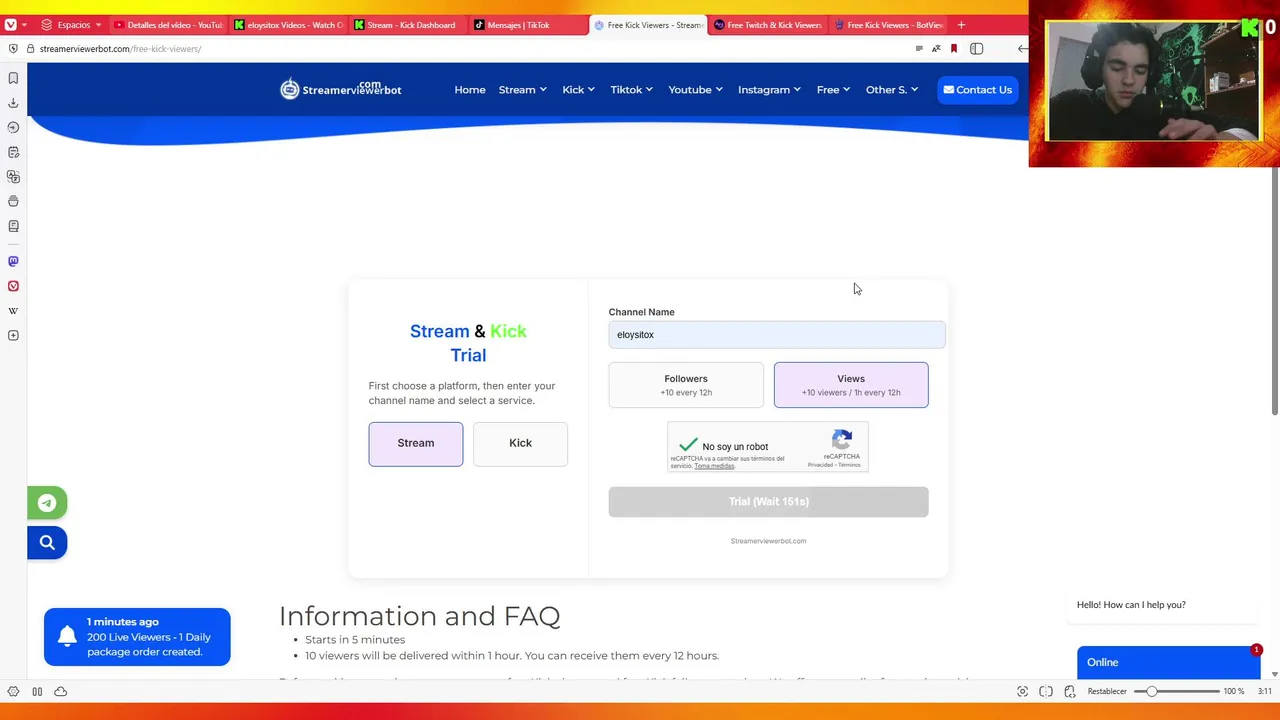Open the Translate panel icon
The image size is (1280, 720).
(x=13, y=177)
